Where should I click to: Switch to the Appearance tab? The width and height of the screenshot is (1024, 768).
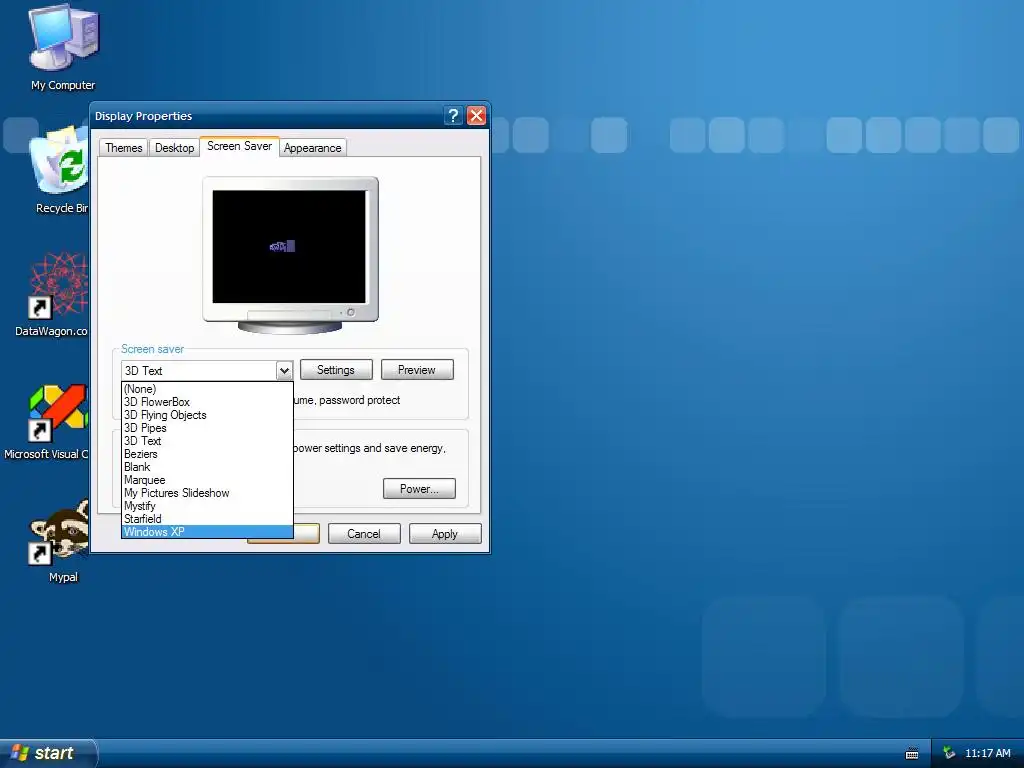tap(313, 148)
